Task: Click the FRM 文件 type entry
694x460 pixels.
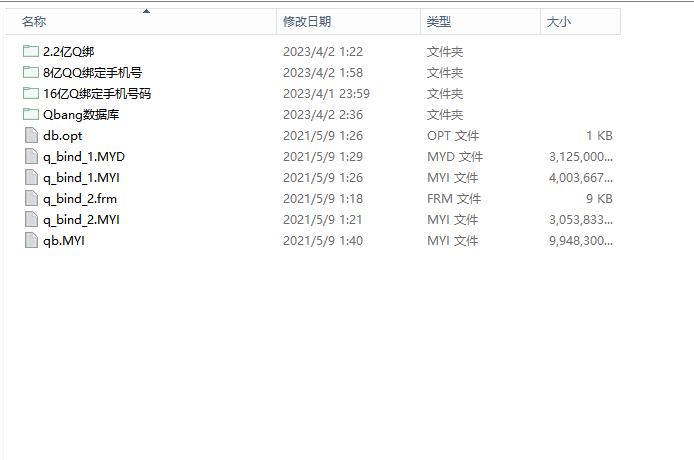Action: (454, 199)
